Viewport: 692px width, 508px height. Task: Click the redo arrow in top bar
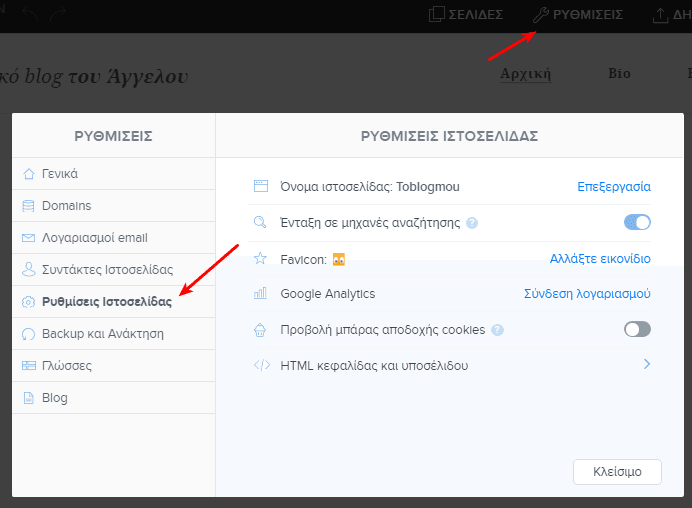click(57, 14)
